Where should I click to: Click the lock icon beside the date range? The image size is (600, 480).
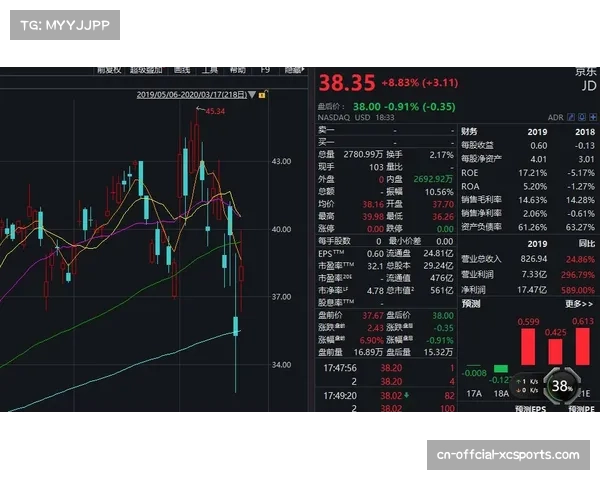click(x=263, y=95)
